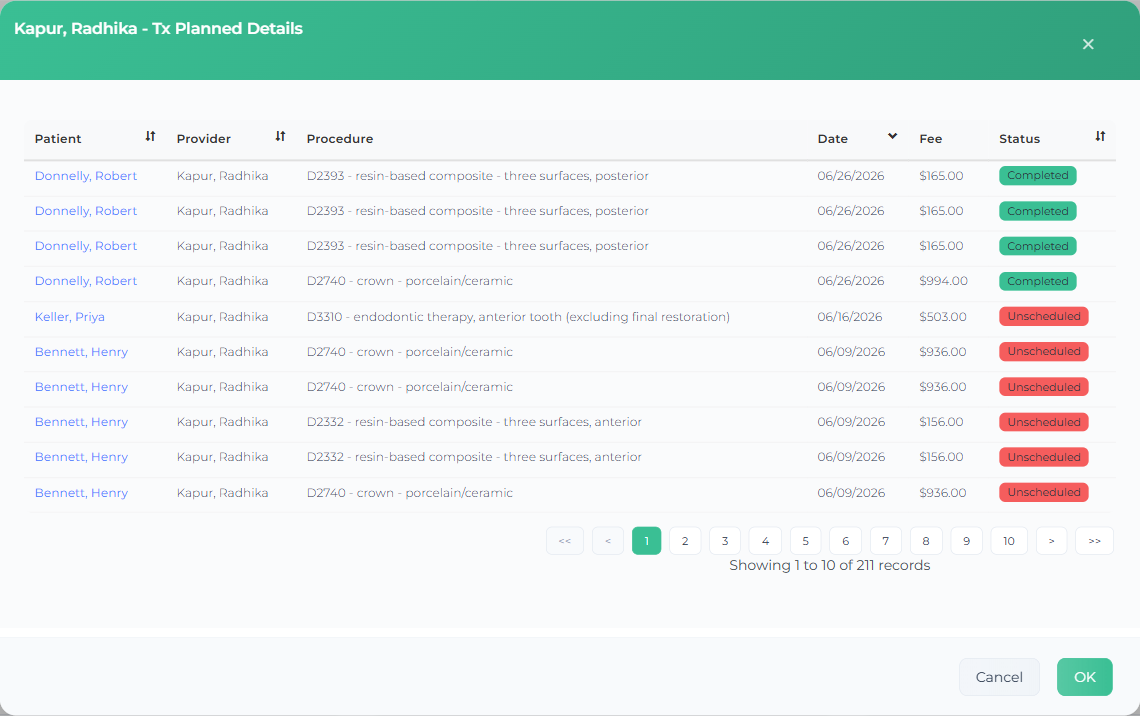
Task: Click the Status column header label
Action: coord(1019,139)
